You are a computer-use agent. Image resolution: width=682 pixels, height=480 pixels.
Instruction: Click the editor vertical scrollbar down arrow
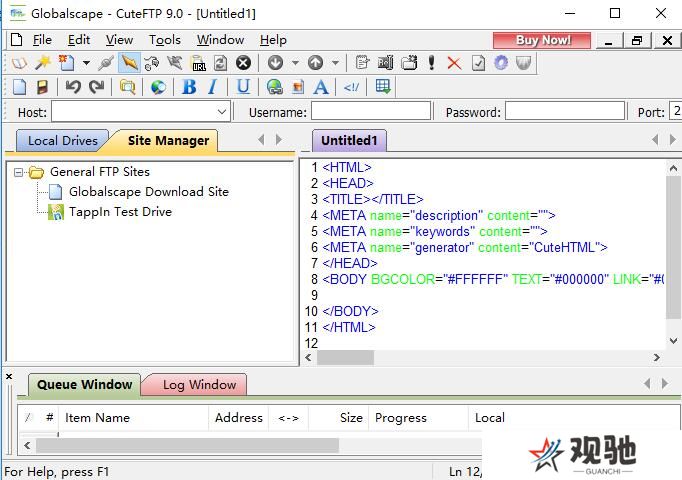[x=673, y=341]
